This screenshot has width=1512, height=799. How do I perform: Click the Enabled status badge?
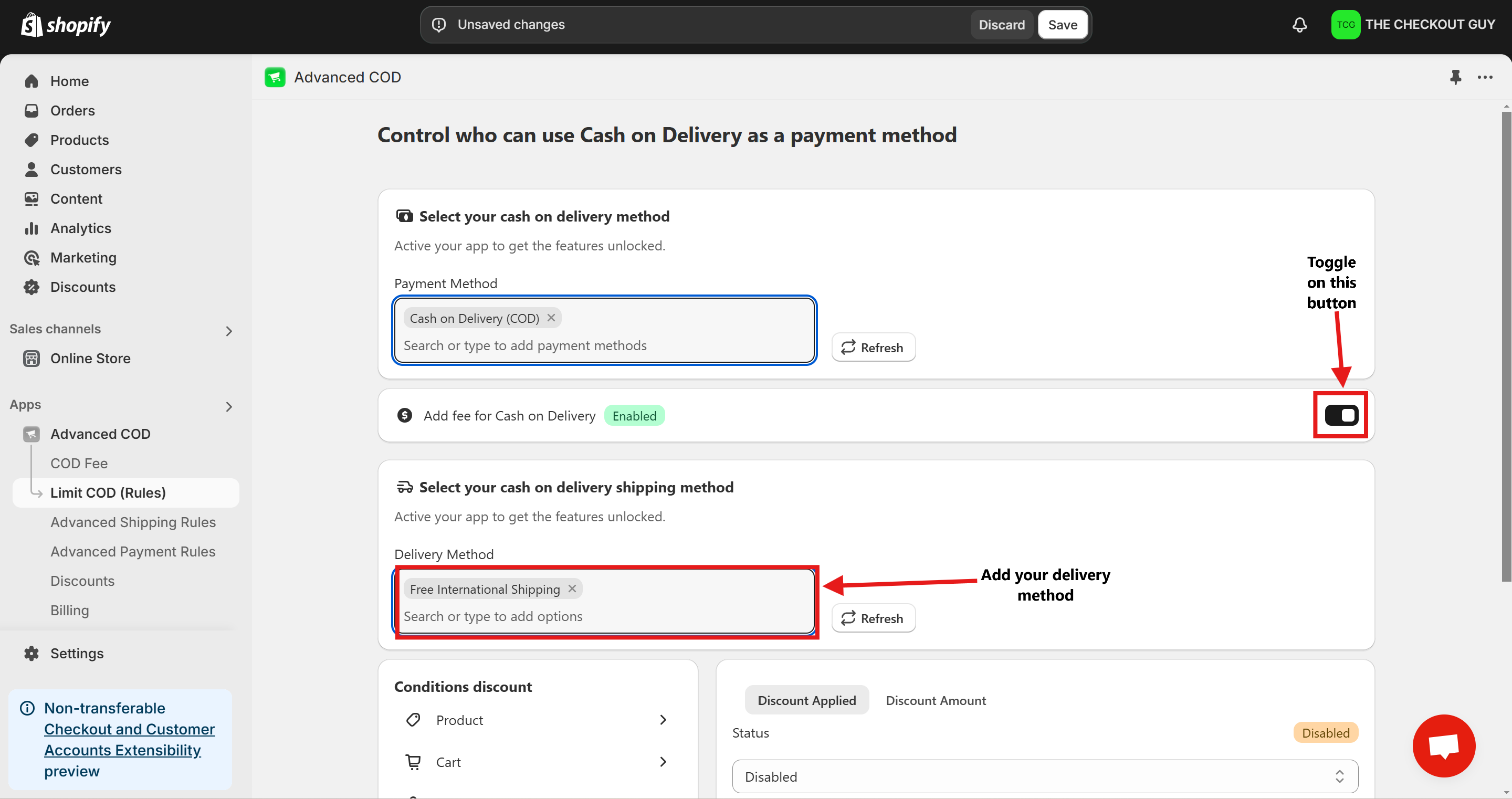coord(635,416)
